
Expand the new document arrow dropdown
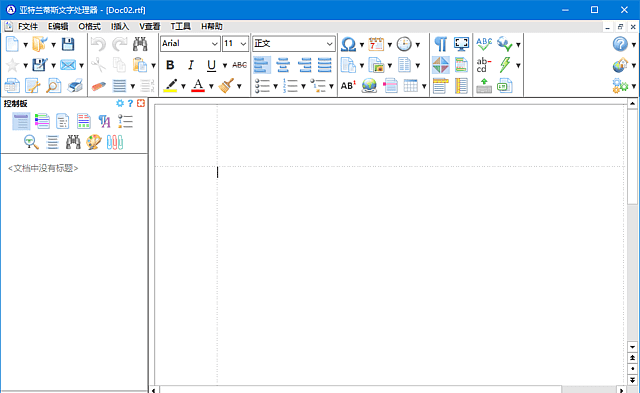(25, 44)
